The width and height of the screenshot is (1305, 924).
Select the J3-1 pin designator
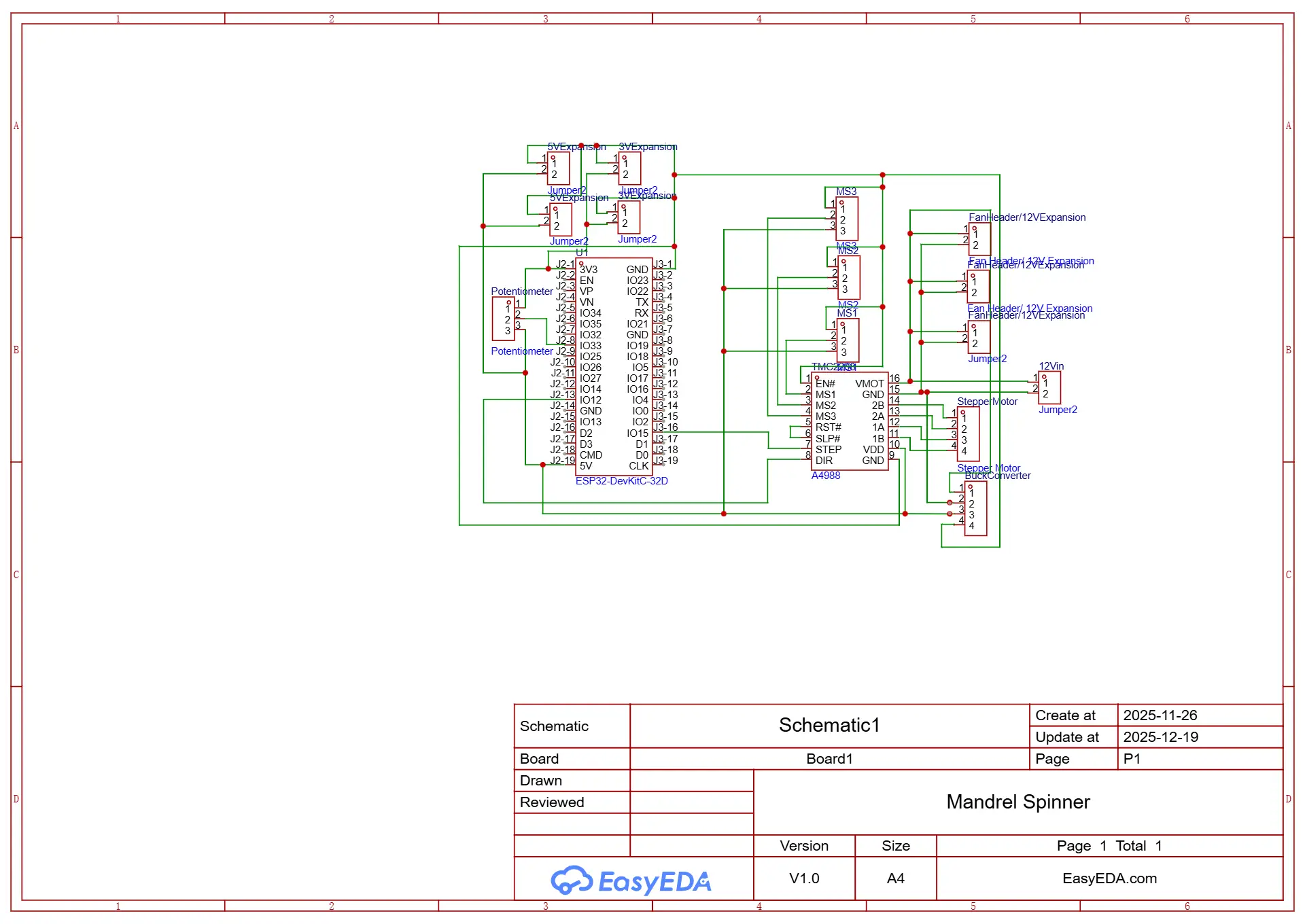click(663, 264)
